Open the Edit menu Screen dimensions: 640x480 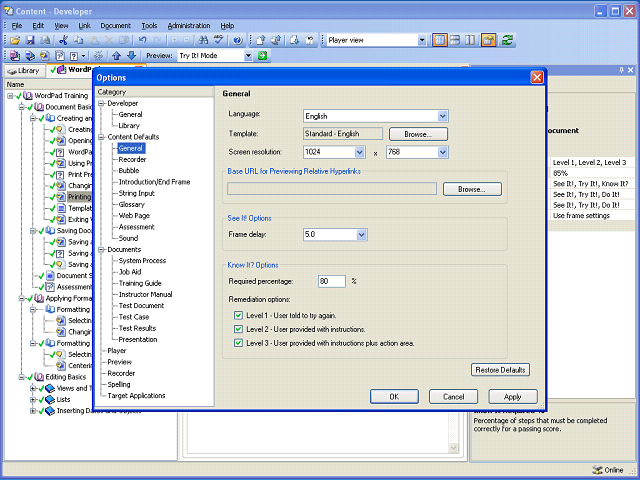click(x=38, y=26)
